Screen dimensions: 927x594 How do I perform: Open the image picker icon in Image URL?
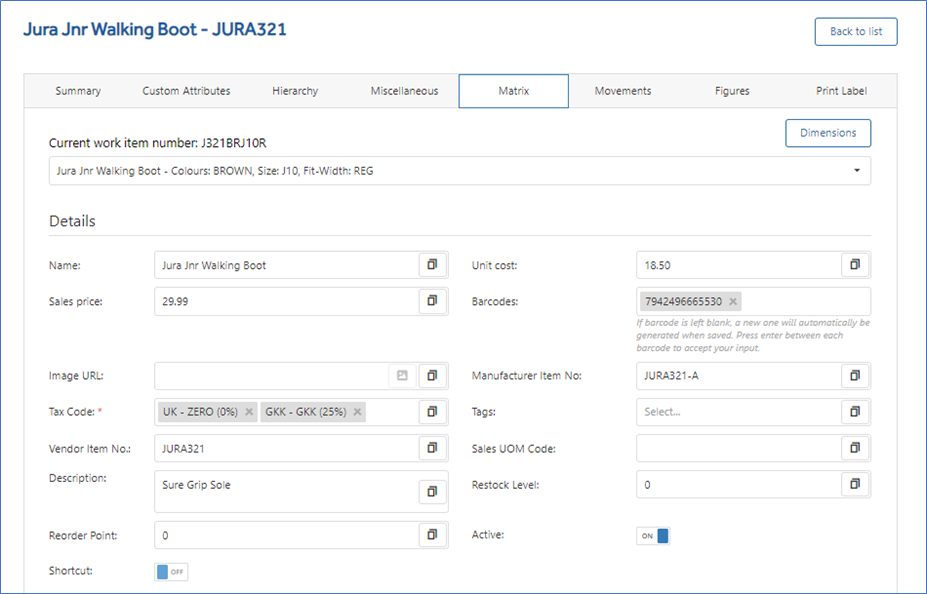(402, 375)
